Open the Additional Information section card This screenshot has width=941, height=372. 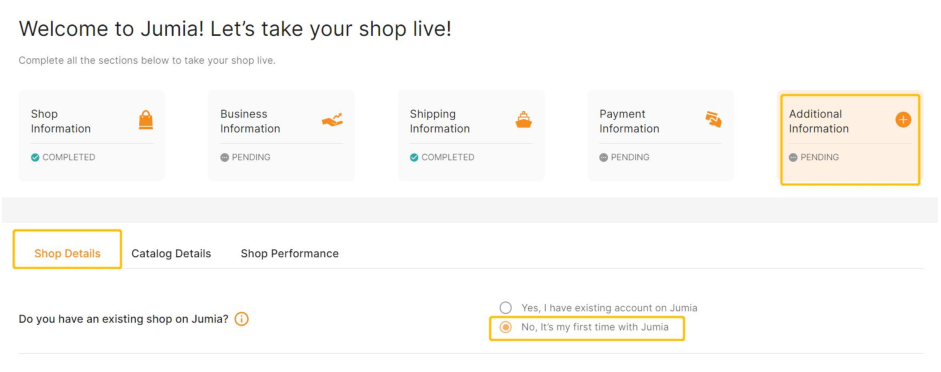tap(850, 139)
